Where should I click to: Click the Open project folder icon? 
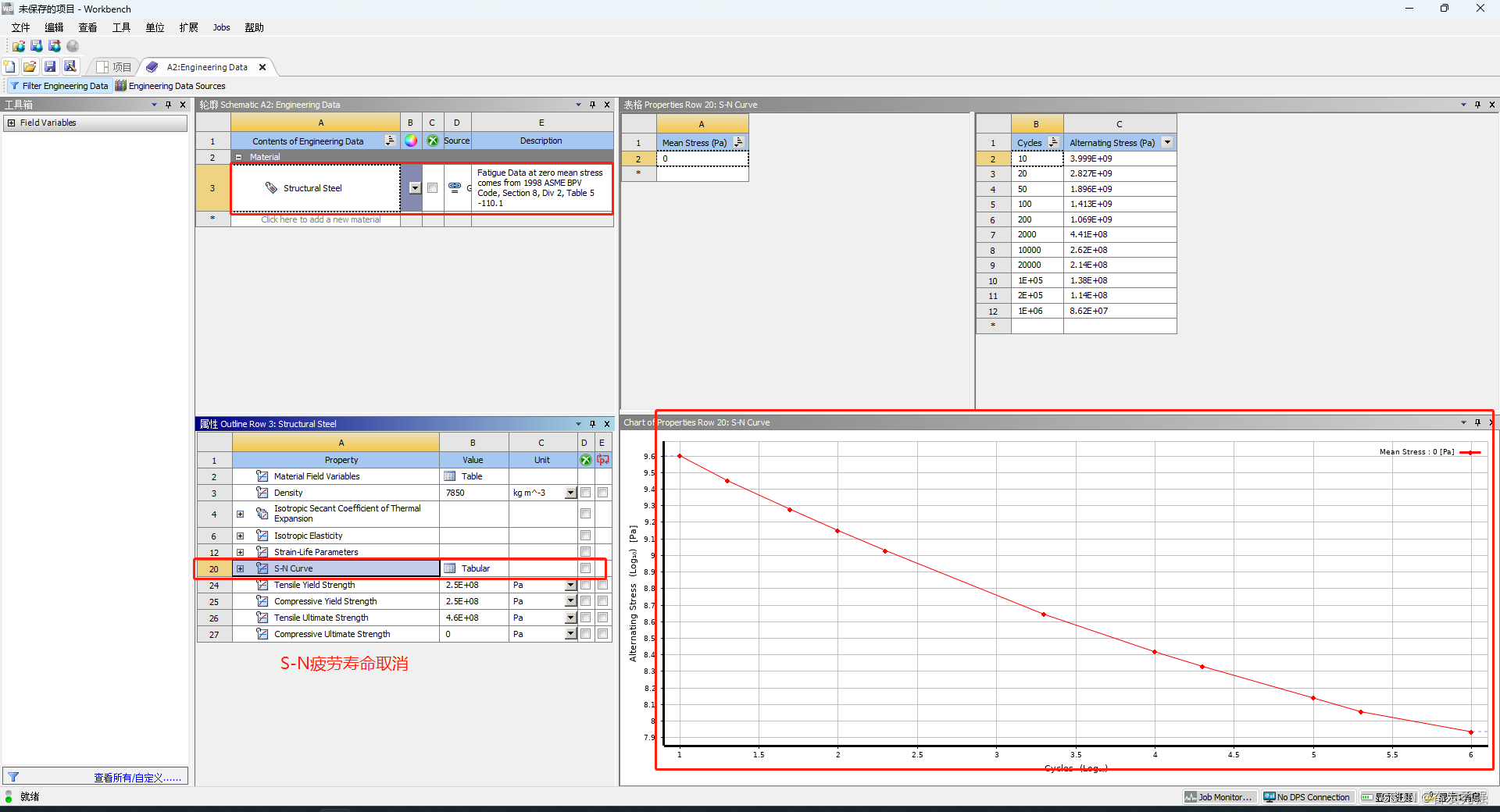[30, 66]
